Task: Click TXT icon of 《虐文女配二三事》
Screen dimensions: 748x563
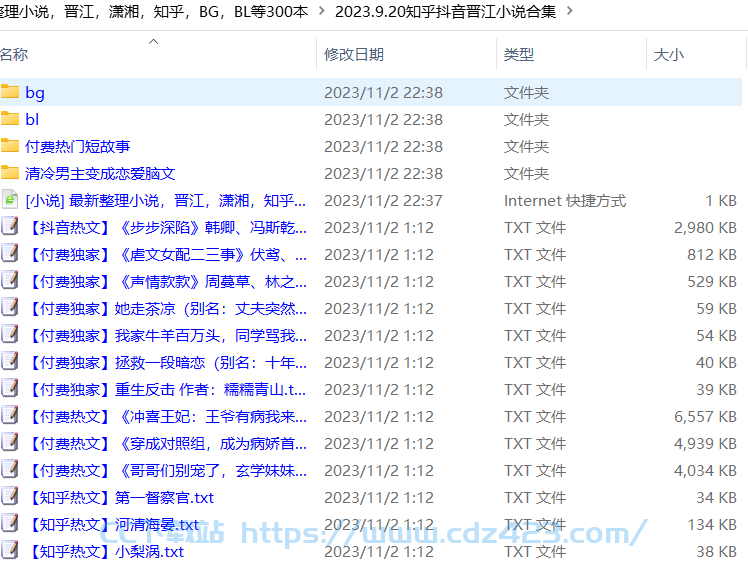Action: tap(10, 254)
